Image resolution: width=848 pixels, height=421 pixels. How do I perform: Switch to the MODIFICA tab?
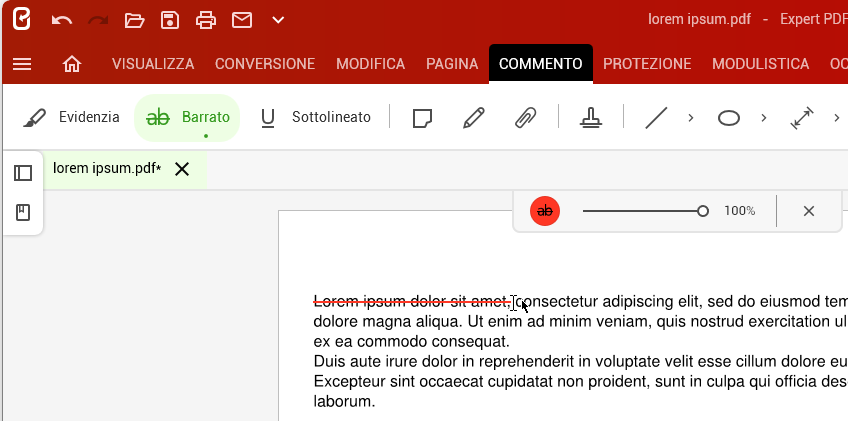pos(370,64)
